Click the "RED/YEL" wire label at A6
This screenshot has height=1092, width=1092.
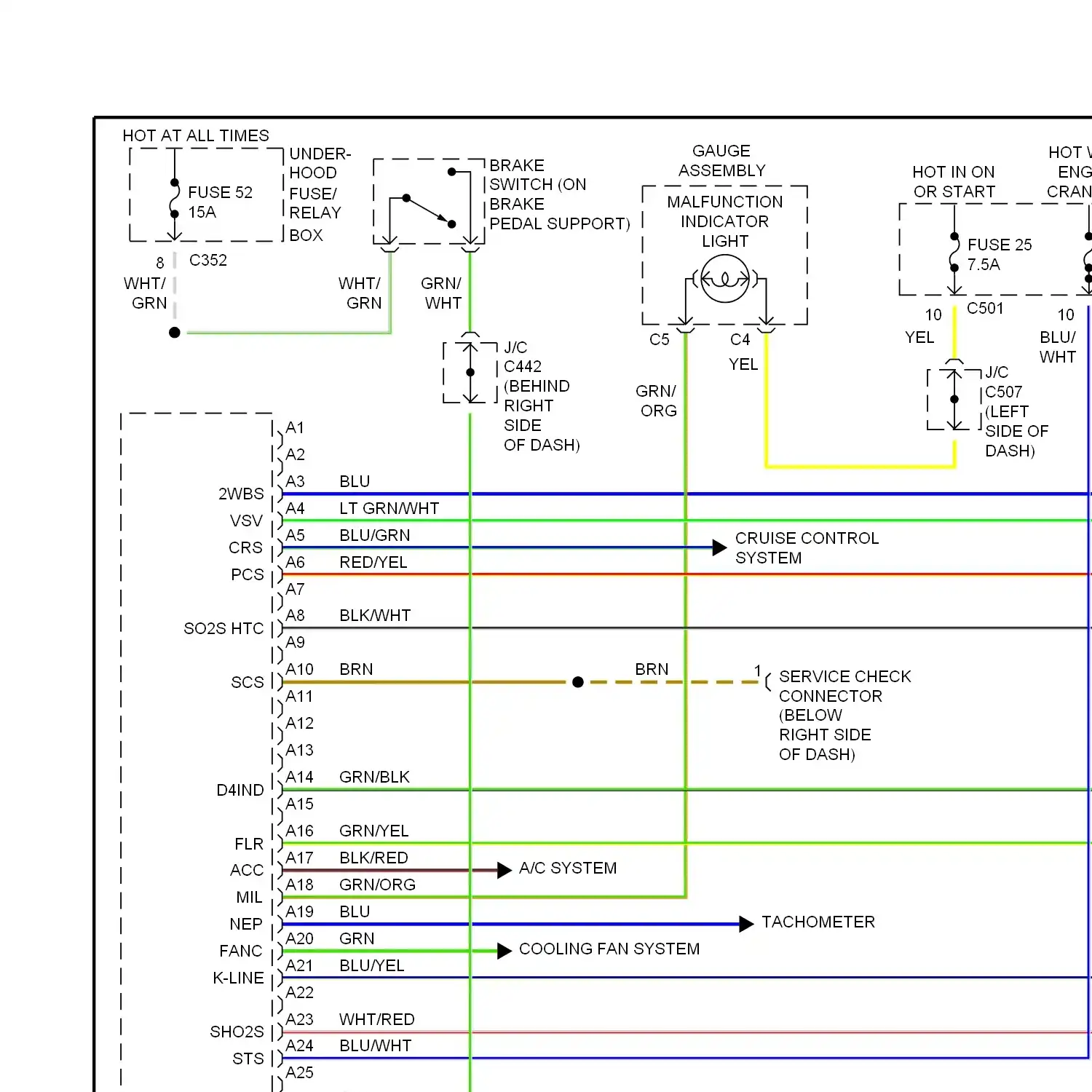[373, 562]
